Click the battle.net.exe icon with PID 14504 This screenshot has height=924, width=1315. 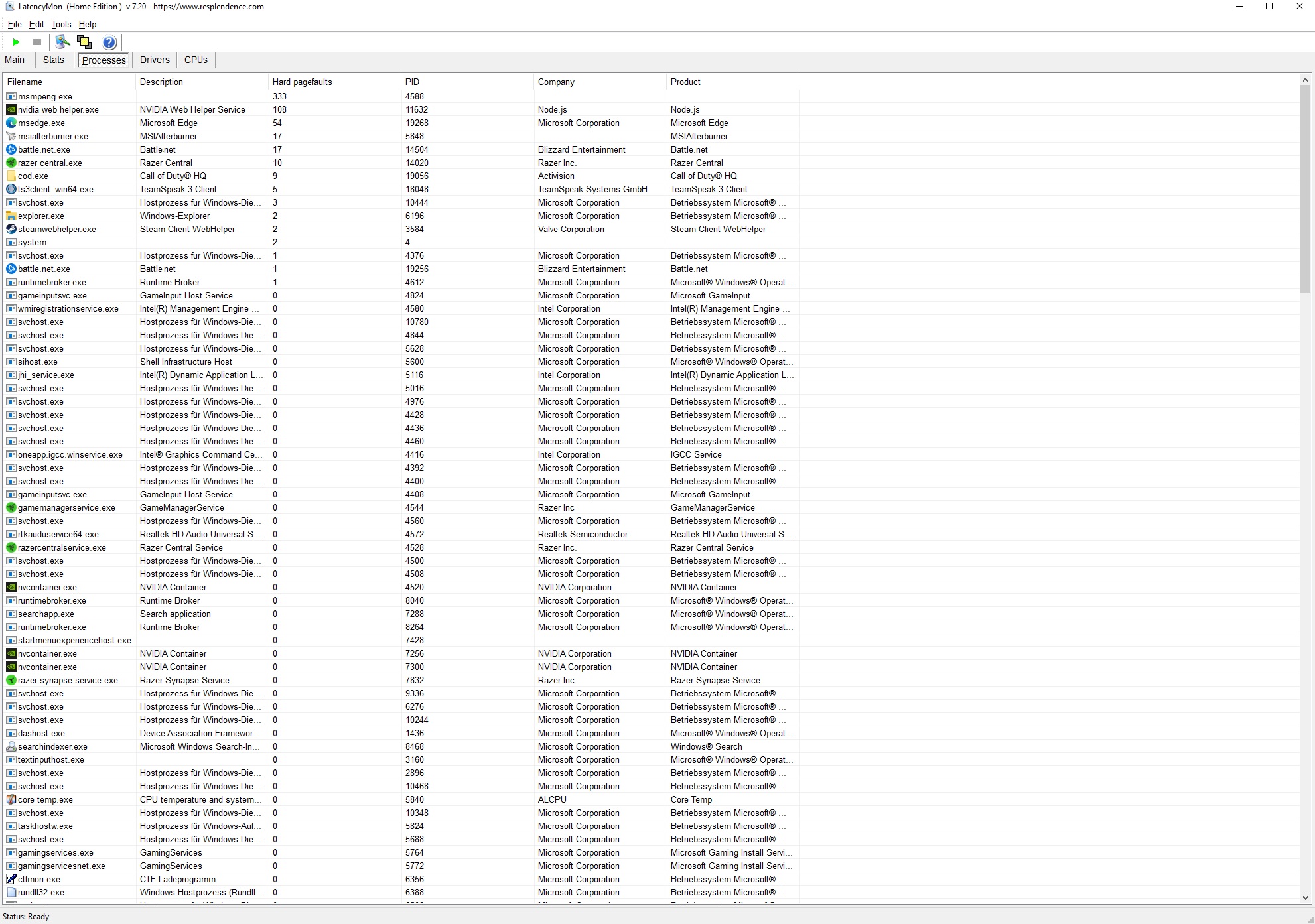[11, 150]
